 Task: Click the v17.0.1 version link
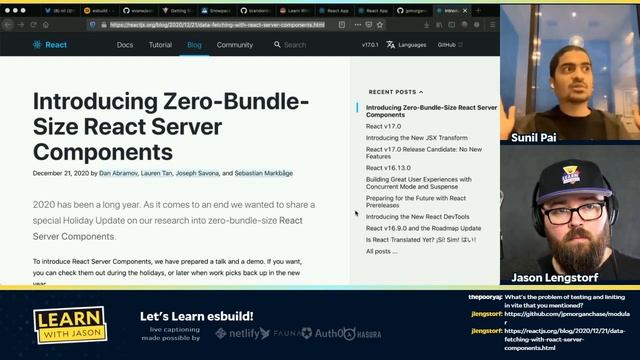(370, 45)
